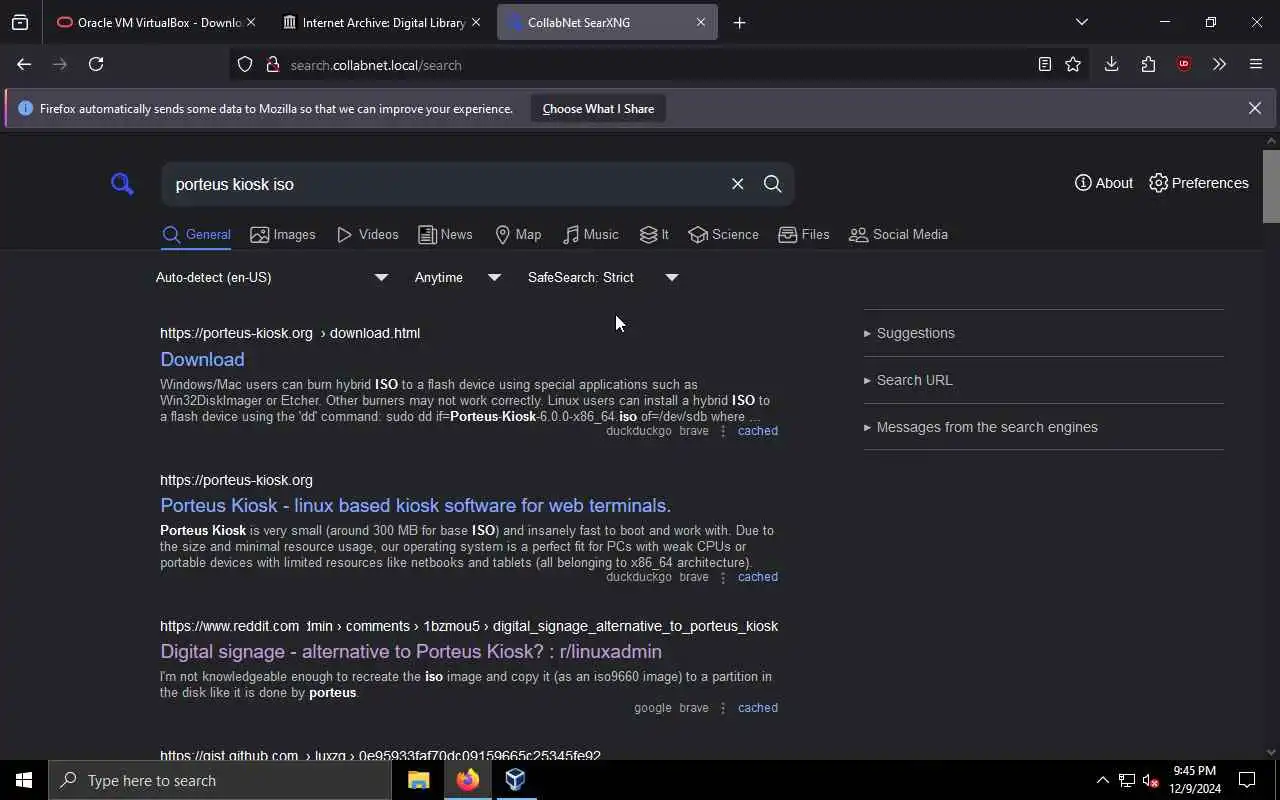Switch to the News search tab
The image size is (1280, 800).
(x=445, y=235)
